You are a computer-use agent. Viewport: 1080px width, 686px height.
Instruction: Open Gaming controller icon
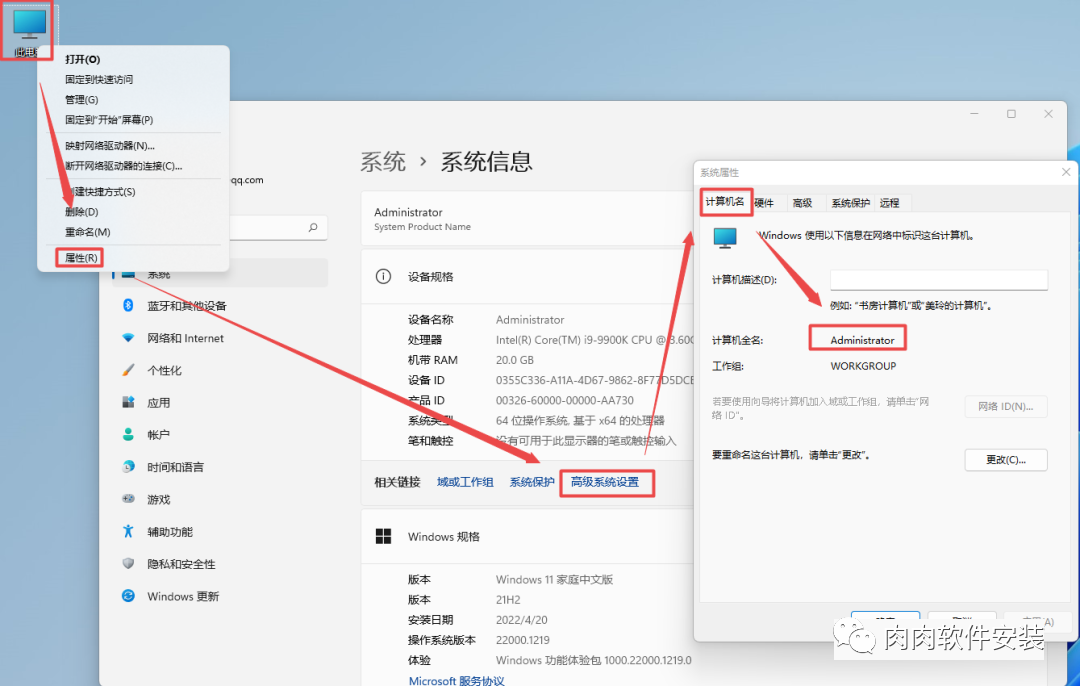[x=128, y=499]
